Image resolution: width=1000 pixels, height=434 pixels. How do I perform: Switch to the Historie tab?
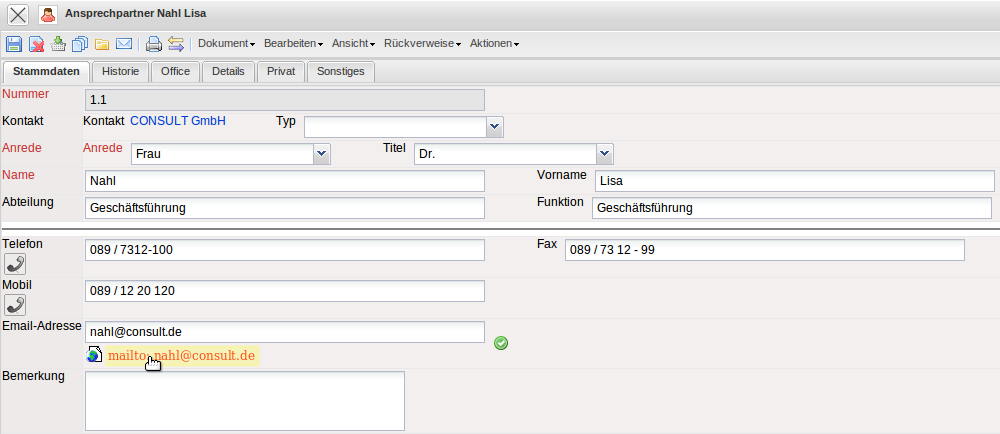[x=121, y=72]
